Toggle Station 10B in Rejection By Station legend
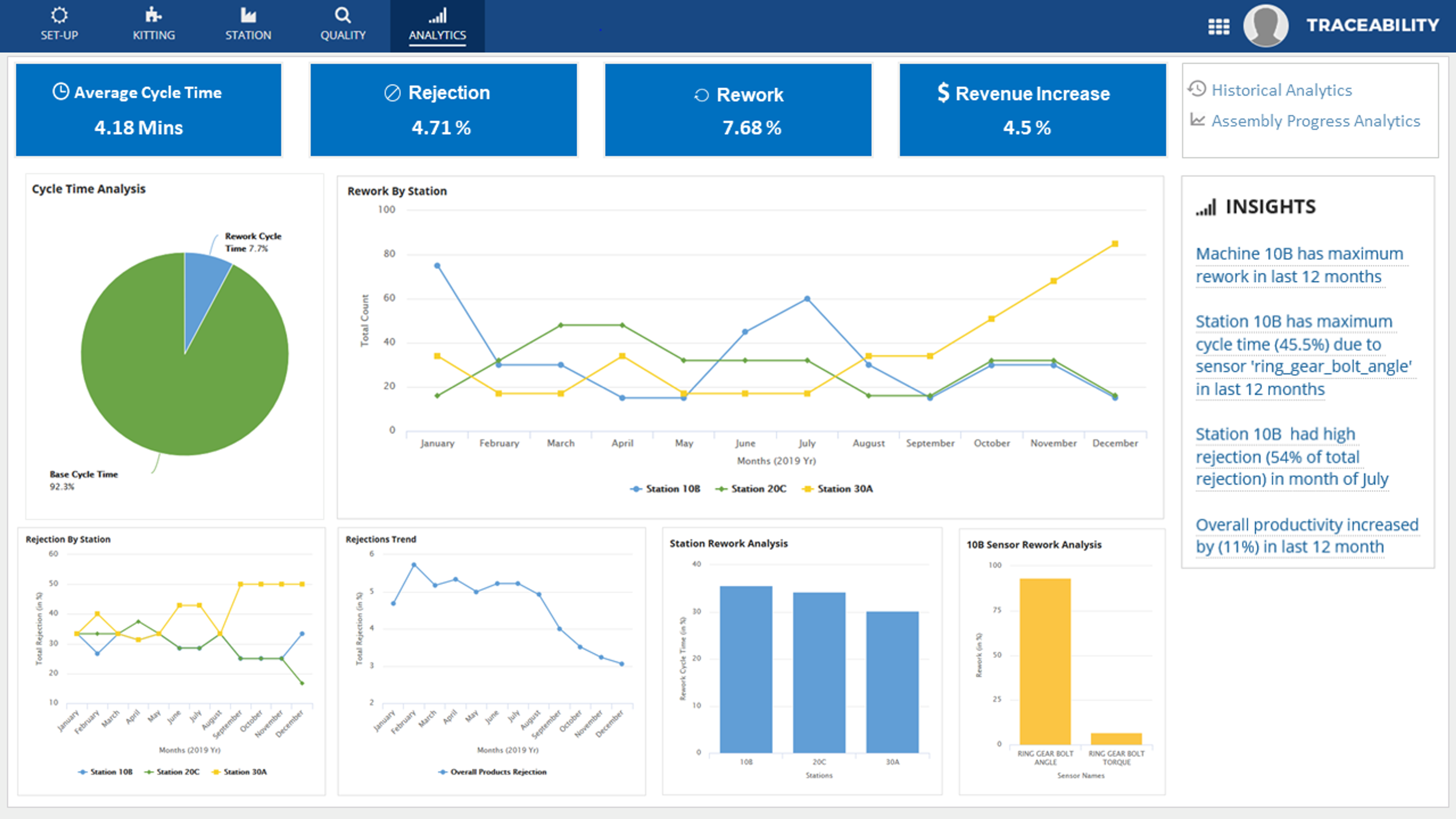 point(105,772)
